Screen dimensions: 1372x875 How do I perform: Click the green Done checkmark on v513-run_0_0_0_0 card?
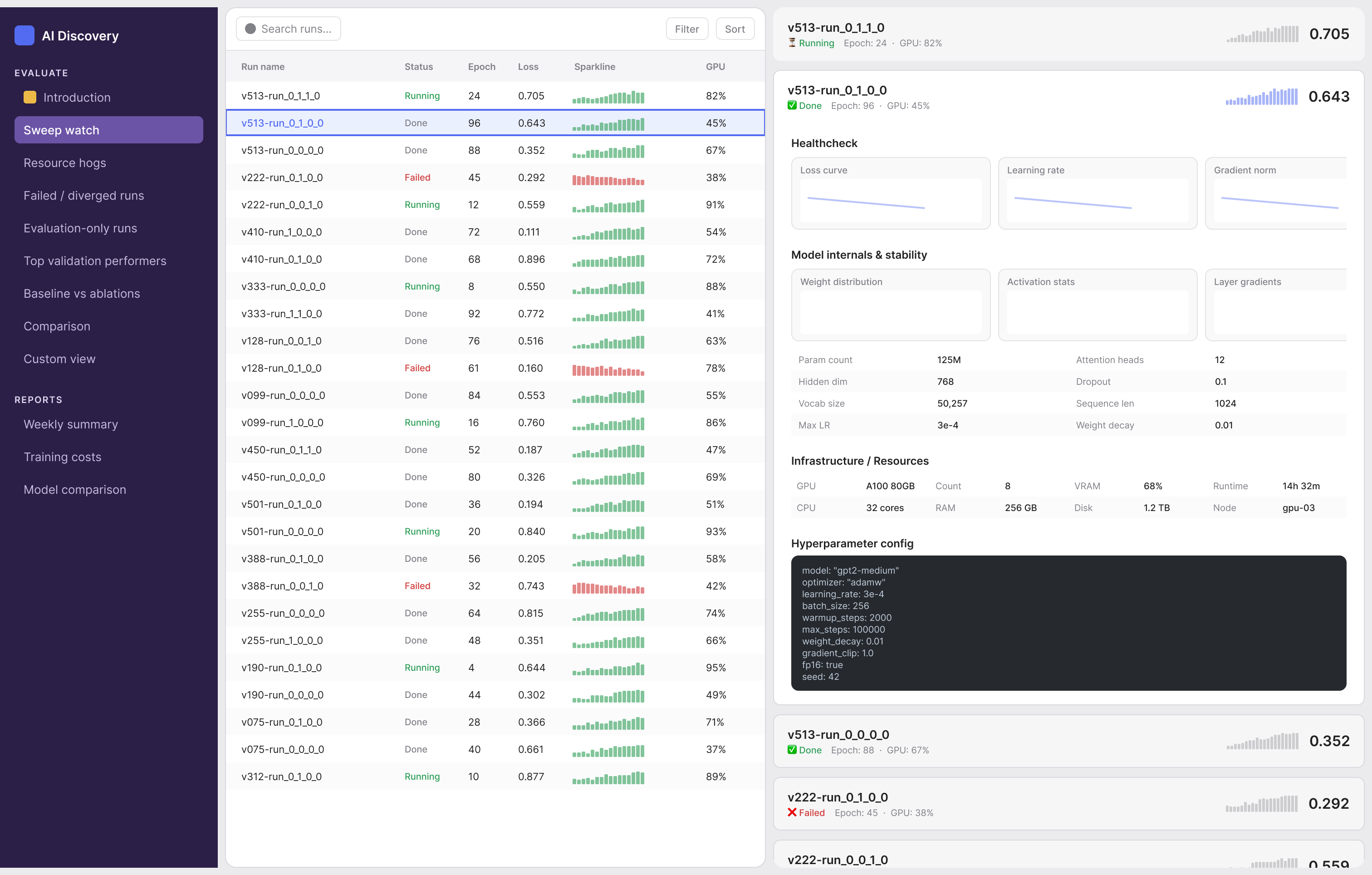(x=792, y=750)
